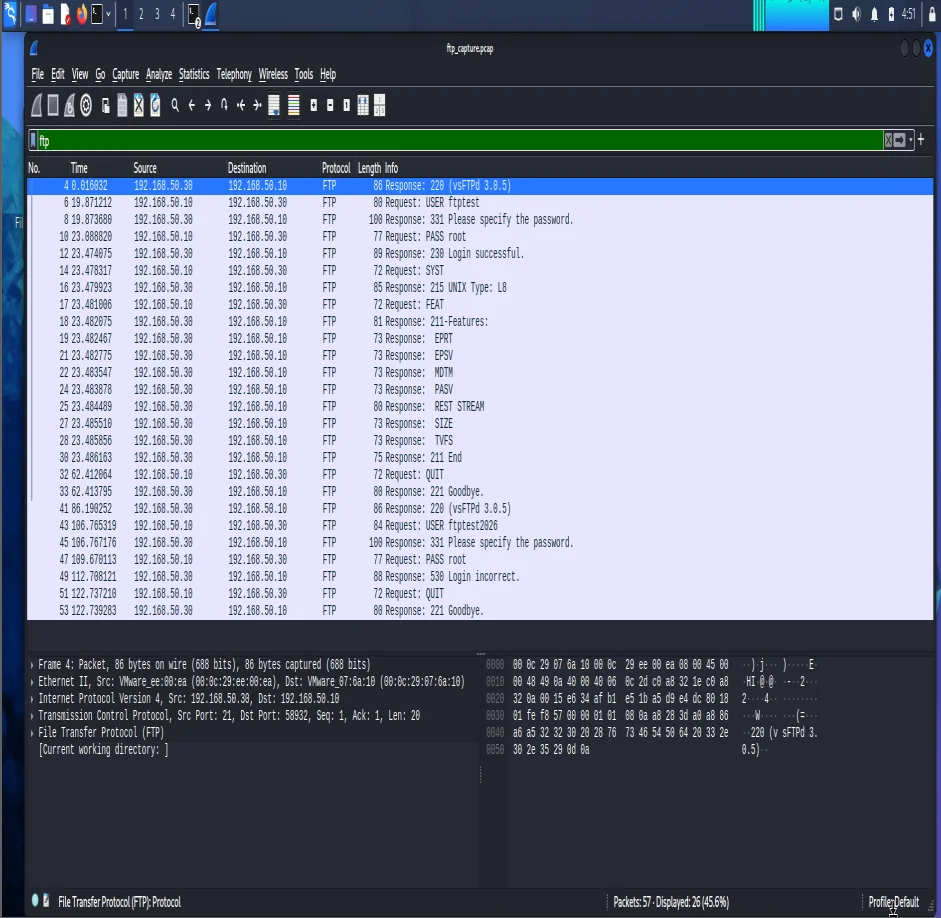Start capturing packets with the shark fin icon
This screenshot has height=918, width=941.
pos(37,106)
